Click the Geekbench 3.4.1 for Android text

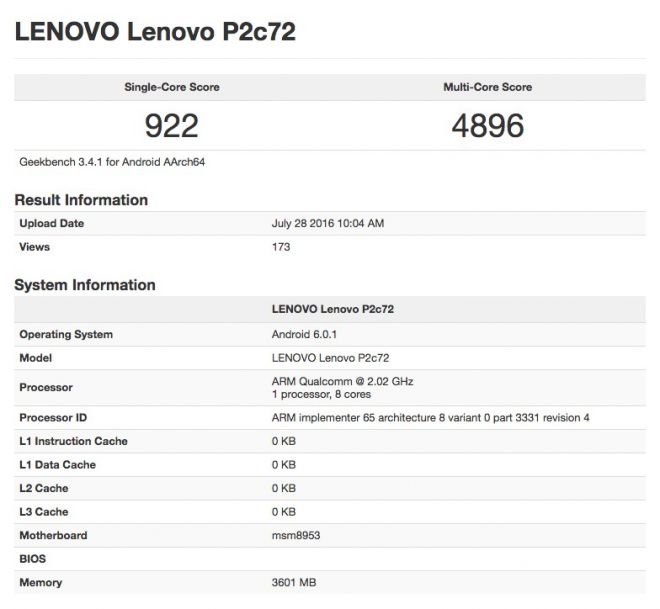coord(112,162)
